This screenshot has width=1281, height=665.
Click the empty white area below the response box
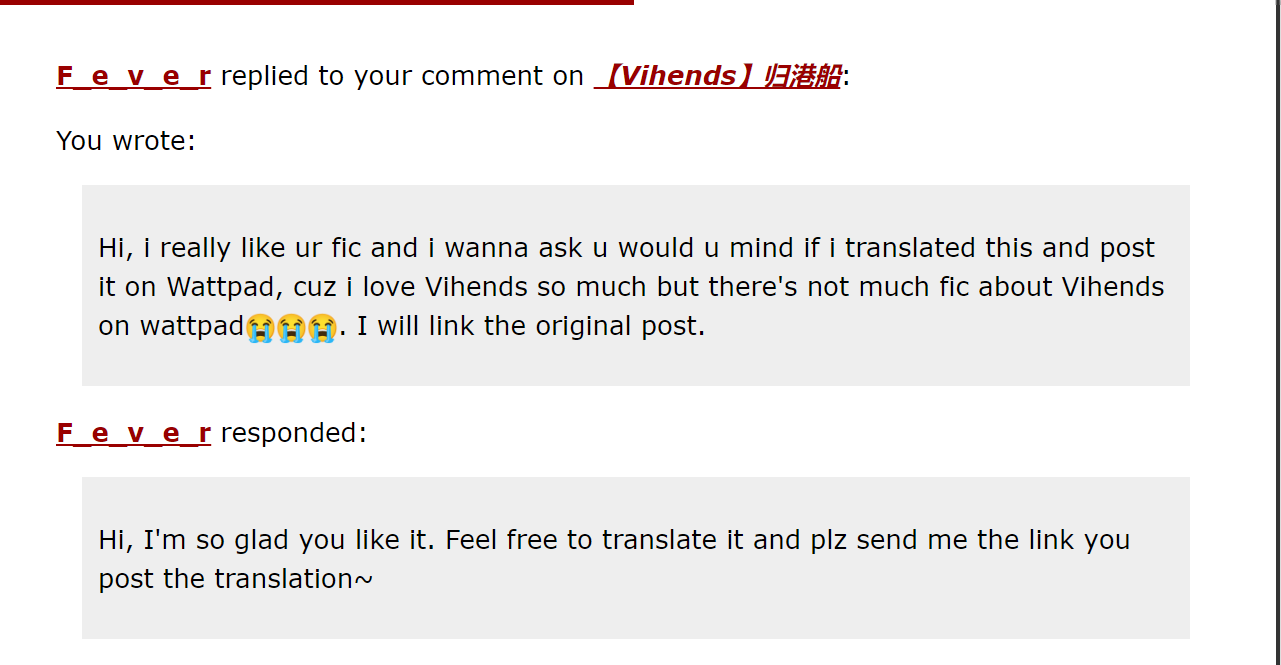636,653
